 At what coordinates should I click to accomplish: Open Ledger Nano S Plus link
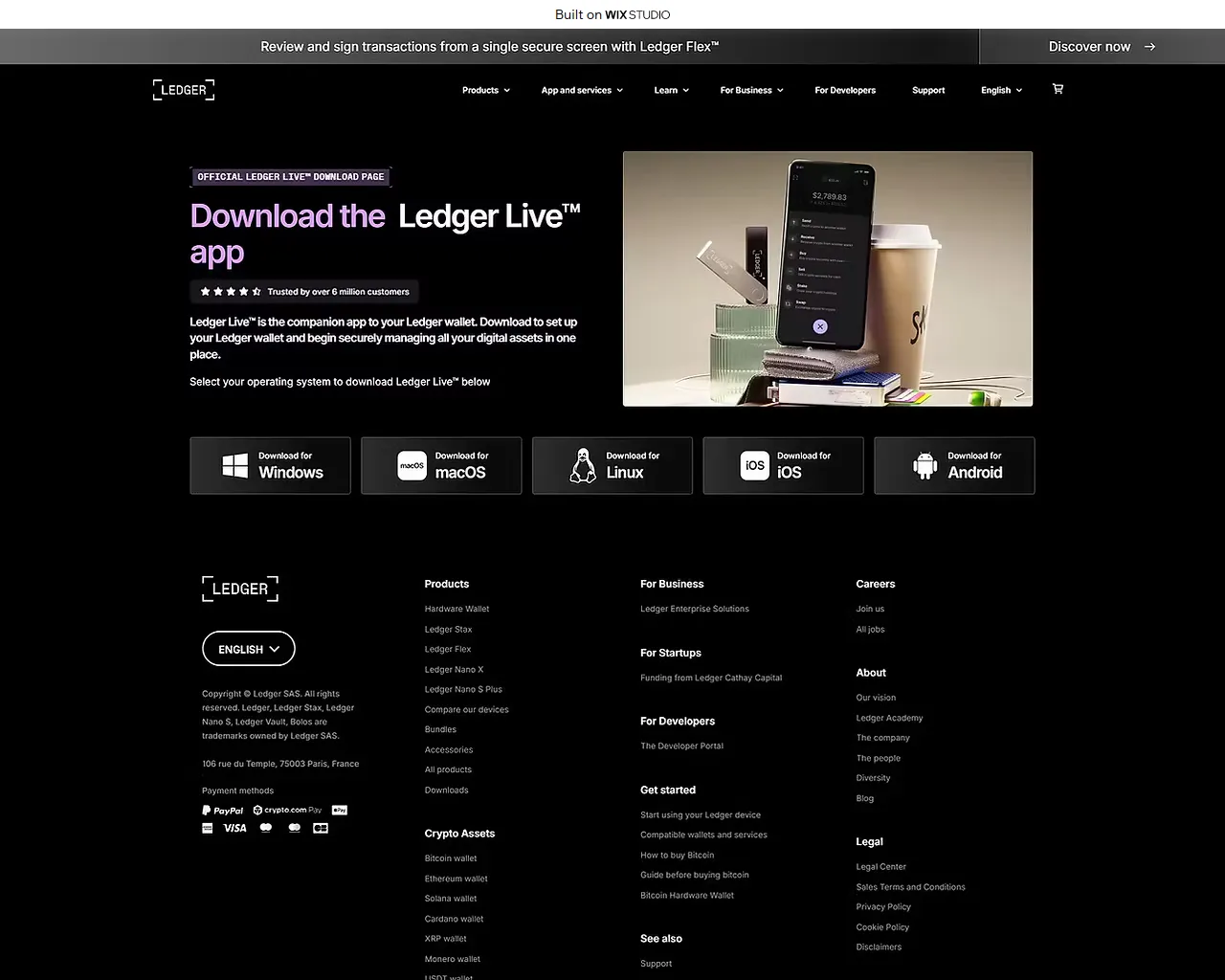[463, 689]
